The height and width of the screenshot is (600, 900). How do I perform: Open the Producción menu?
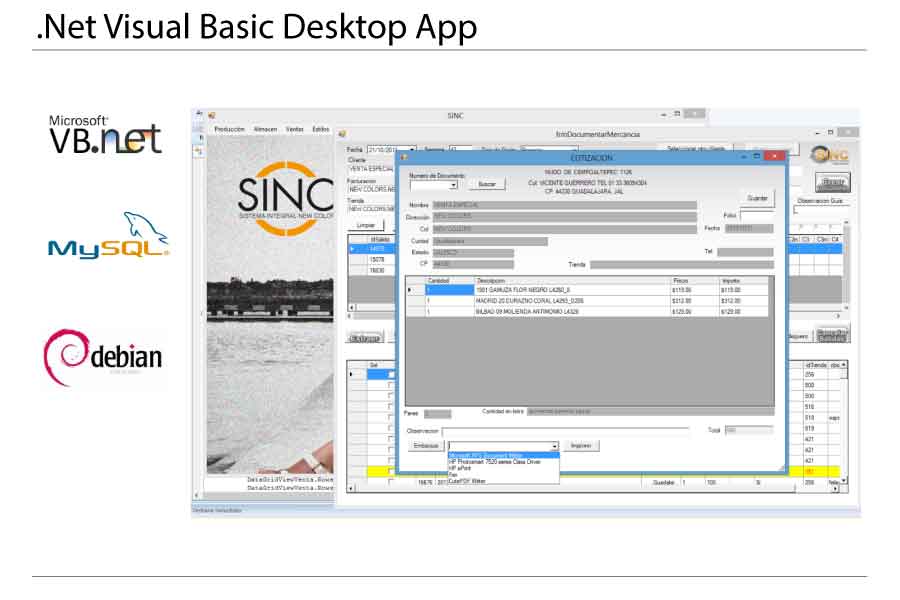pos(229,129)
